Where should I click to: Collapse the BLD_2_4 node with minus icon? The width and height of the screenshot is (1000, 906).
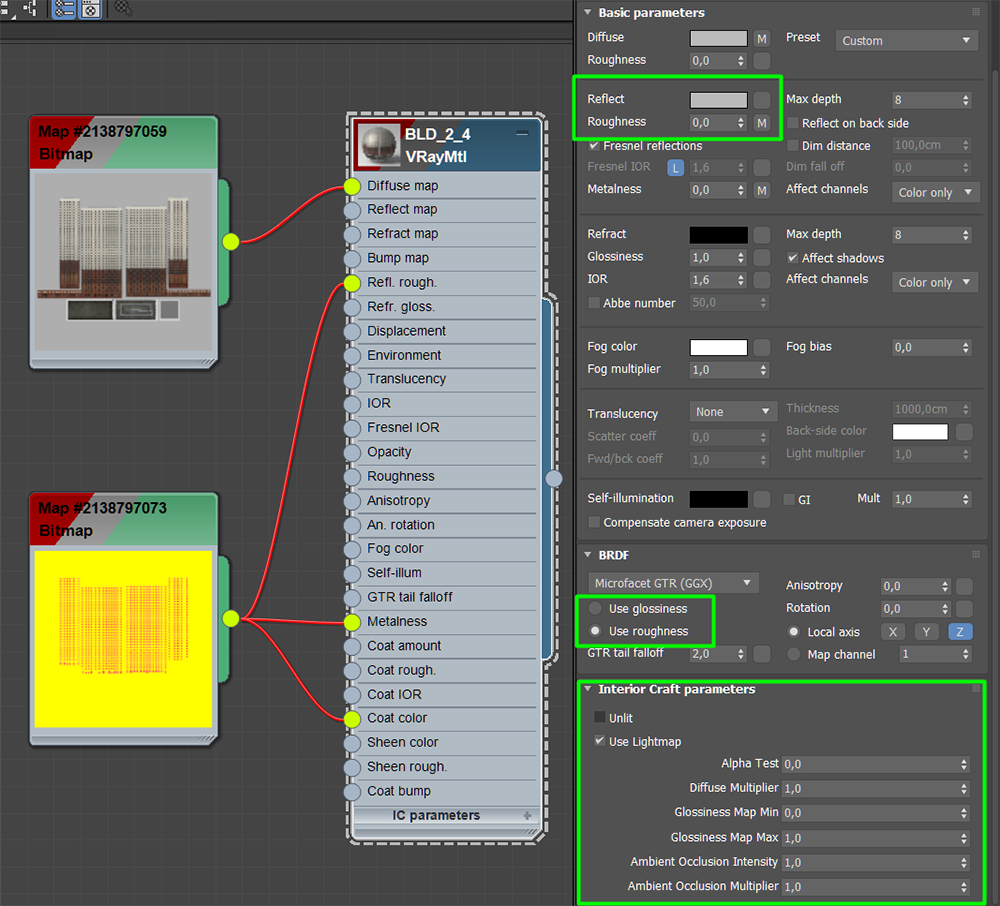coord(522,133)
